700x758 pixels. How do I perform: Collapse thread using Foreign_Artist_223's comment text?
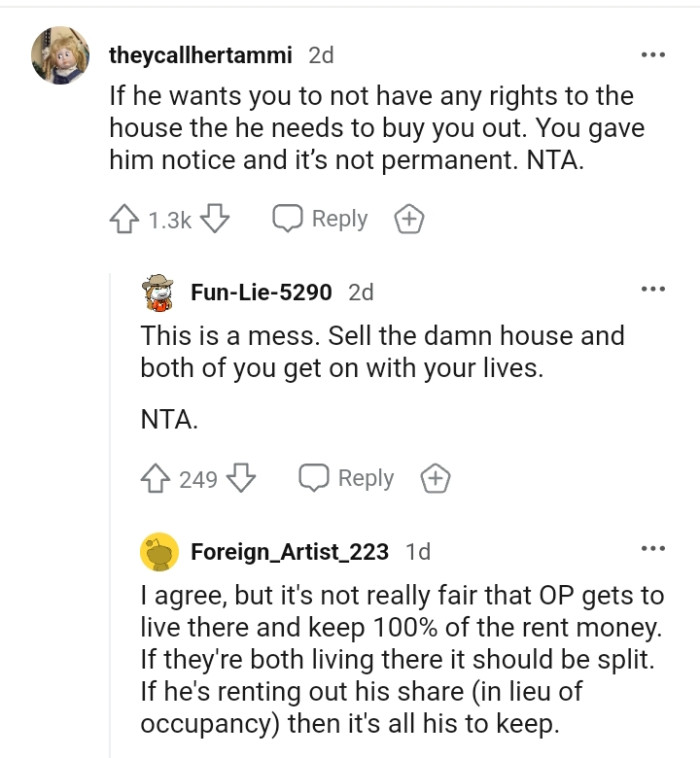coord(400,660)
